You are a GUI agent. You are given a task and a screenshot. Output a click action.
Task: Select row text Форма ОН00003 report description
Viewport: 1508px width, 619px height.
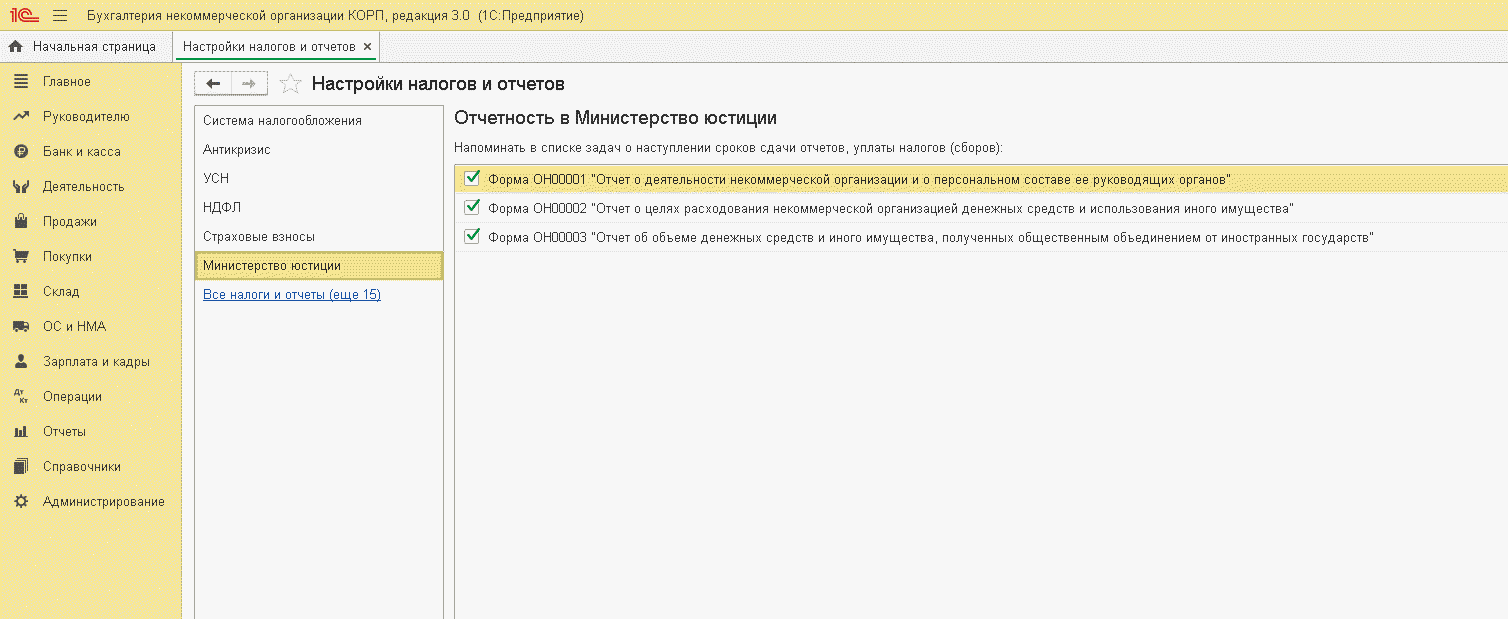[x=931, y=237]
